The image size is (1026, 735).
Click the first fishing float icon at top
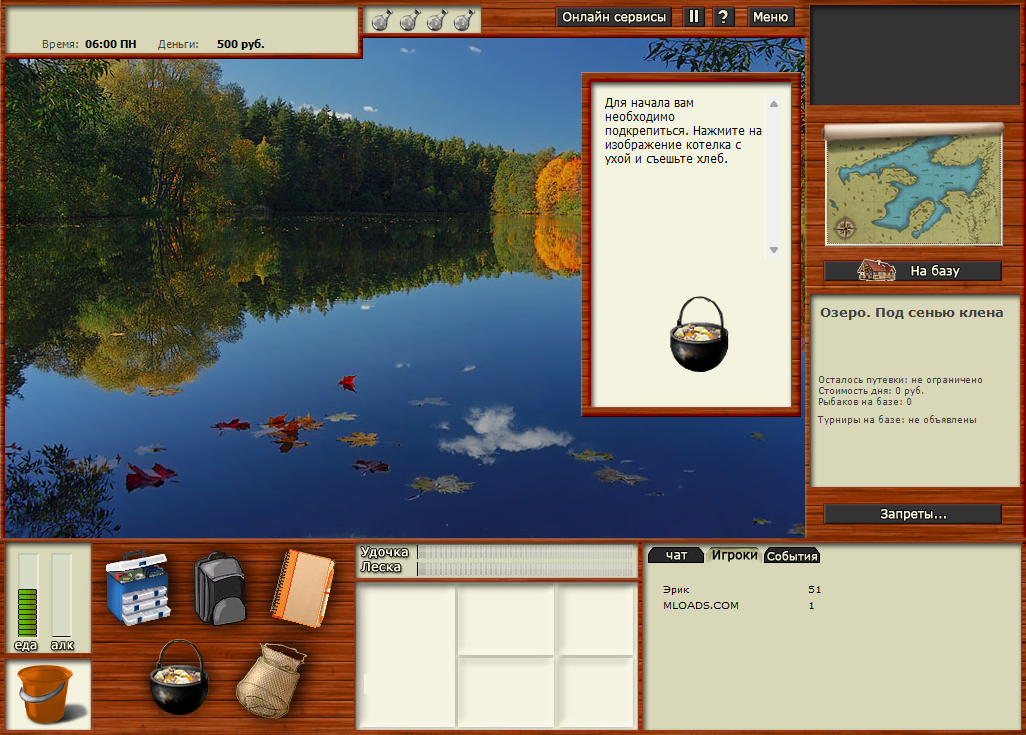381,20
